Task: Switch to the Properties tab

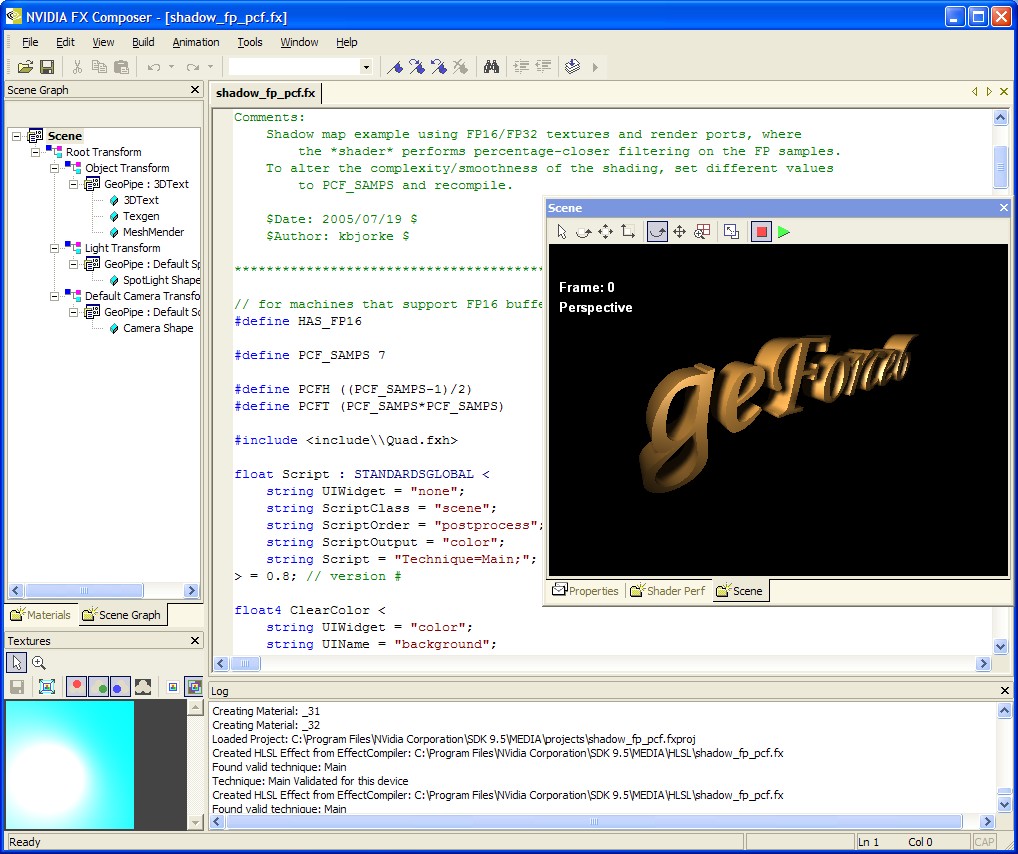Action: point(585,590)
